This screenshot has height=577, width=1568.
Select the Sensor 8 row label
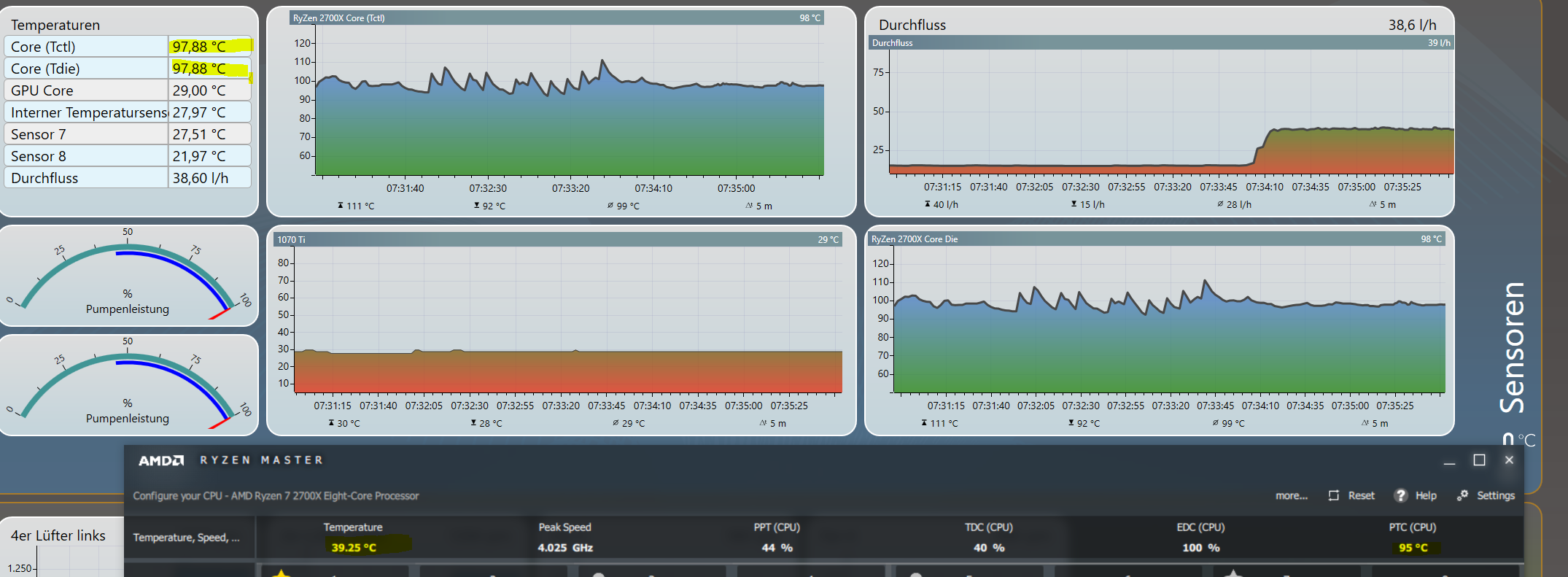coord(38,156)
